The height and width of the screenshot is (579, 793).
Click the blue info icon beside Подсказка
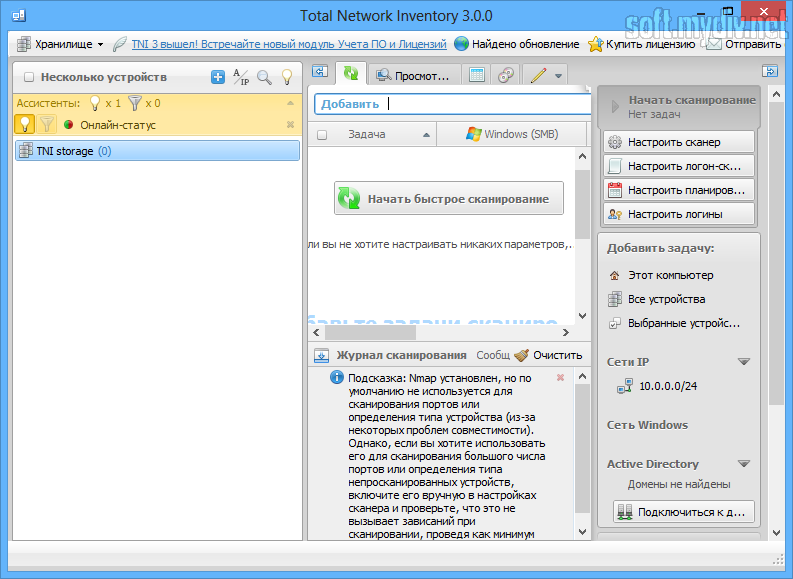click(337, 377)
